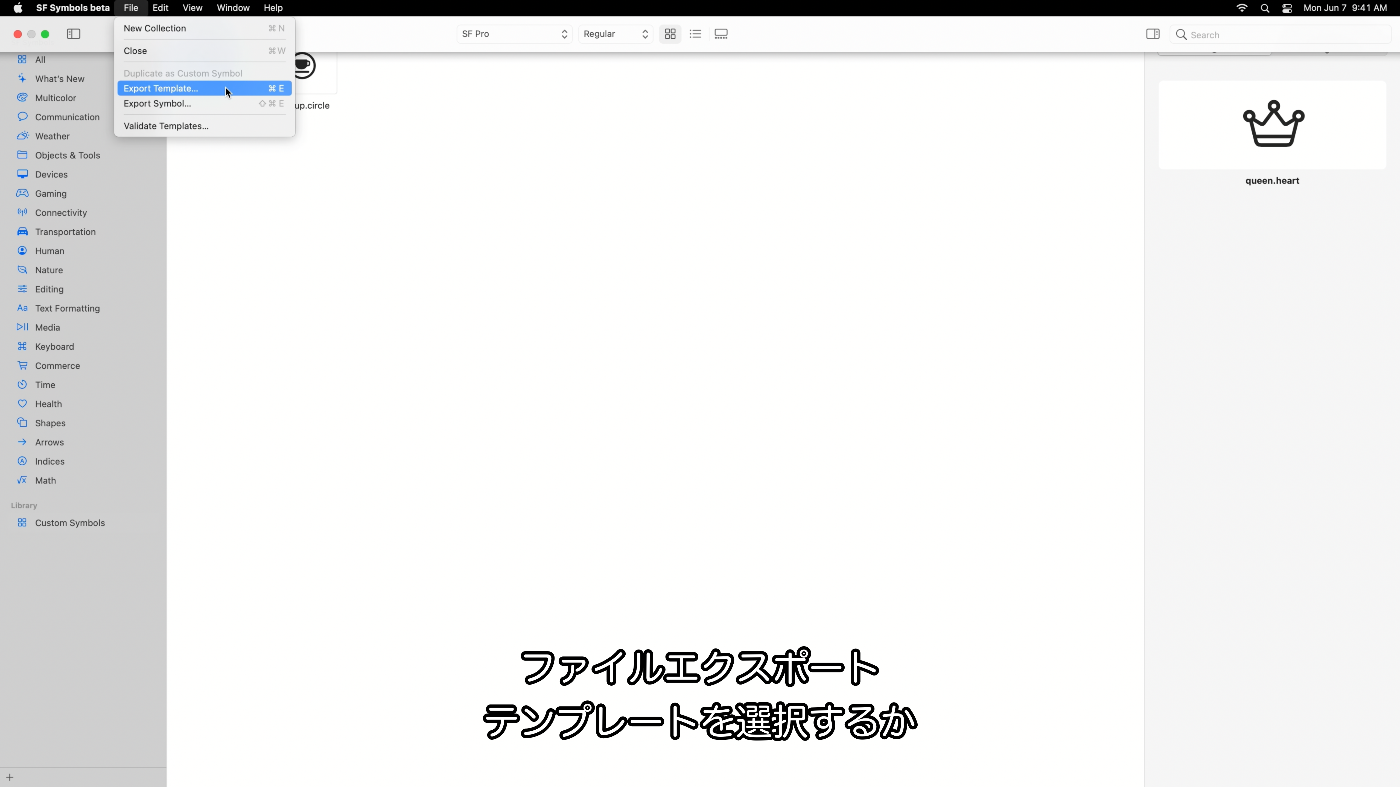Select the Multicolor palette icon
This screenshot has height=787, width=1400.
(22, 98)
